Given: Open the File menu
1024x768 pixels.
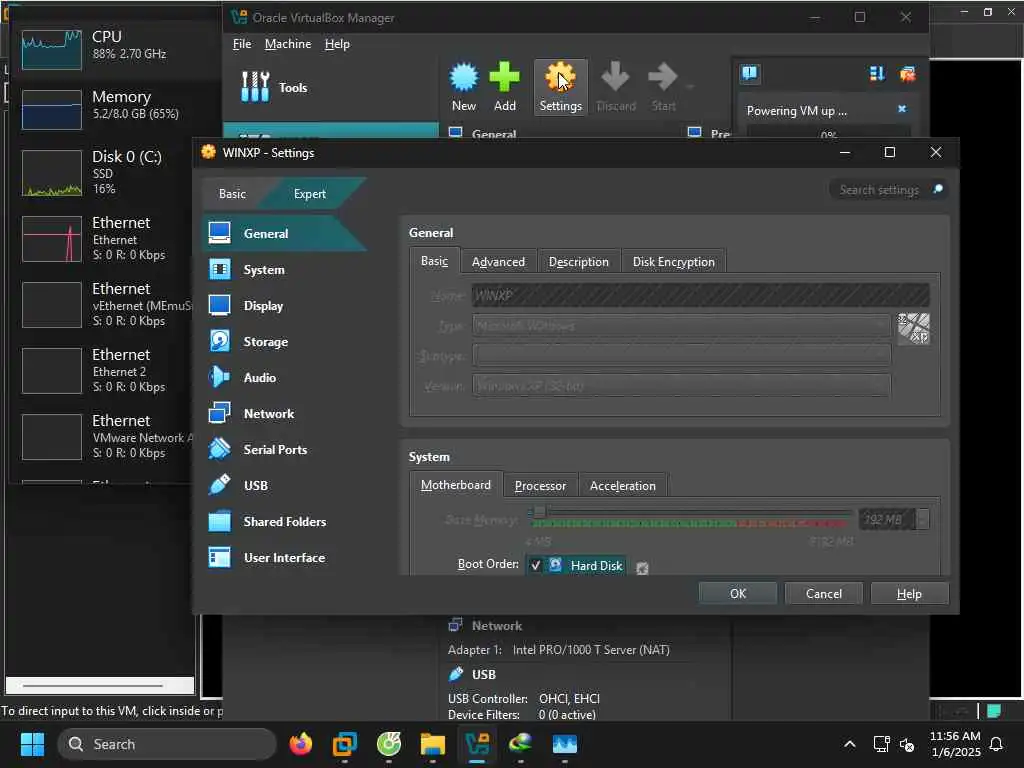Looking at the screenshot, I should tap(242, 44).
